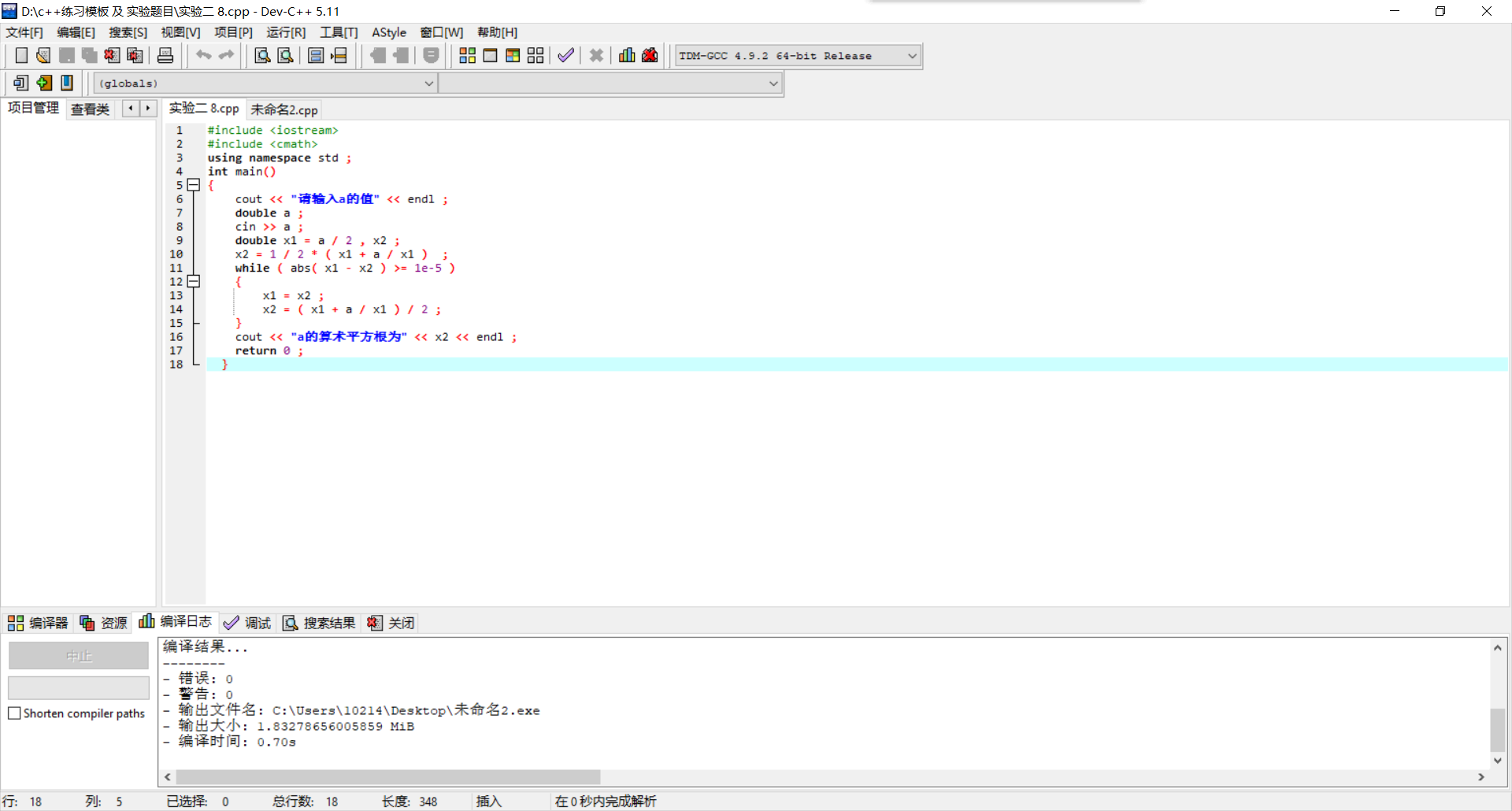1512x811 pixels.
Task: Enable the Shorten compiler paths checkbox
Action: pyautogui.click(x=14, y=713)
